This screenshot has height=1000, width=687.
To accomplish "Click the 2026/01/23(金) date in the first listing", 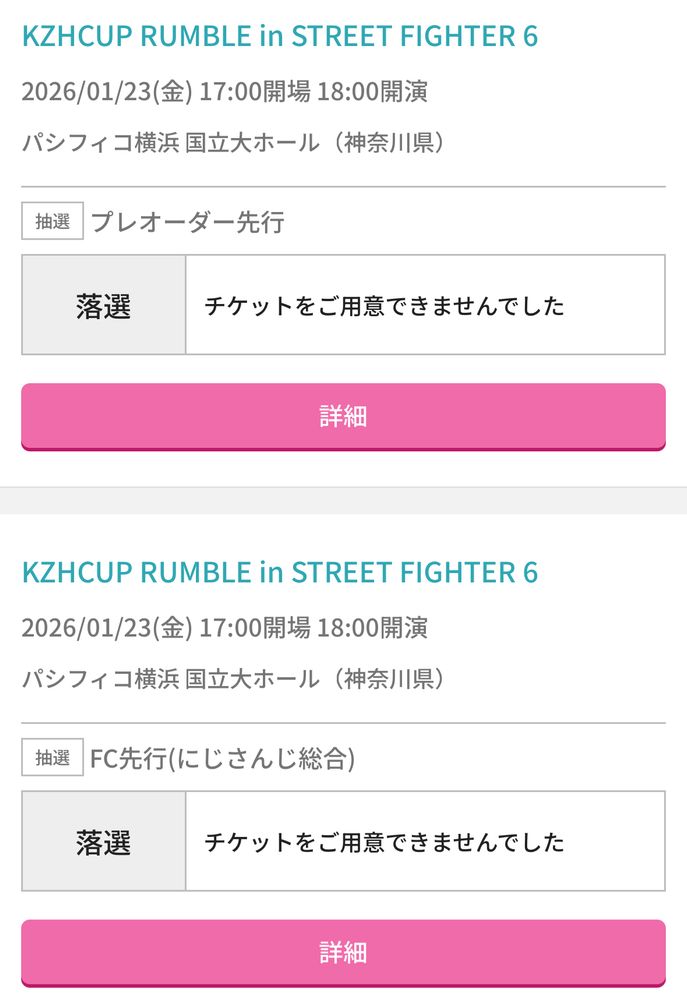I will point(107,92).
